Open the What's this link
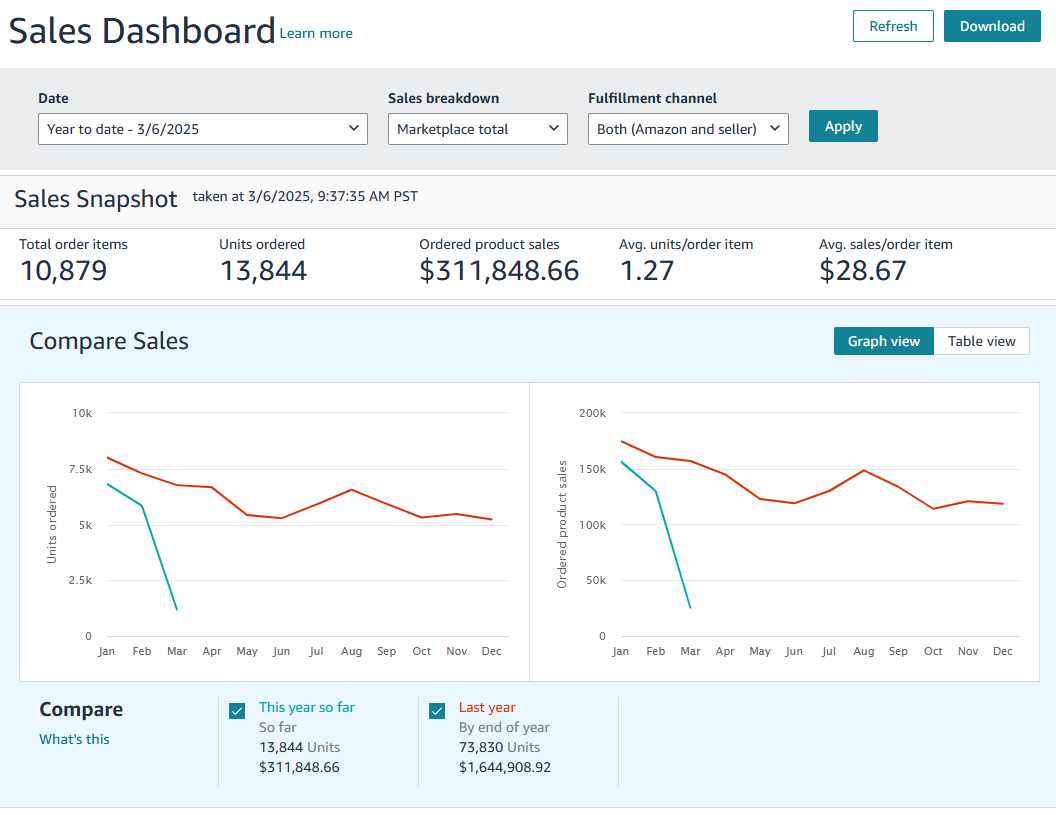Image resolution: width=1056 pixels, height=815 pixels. pos(74,740)
